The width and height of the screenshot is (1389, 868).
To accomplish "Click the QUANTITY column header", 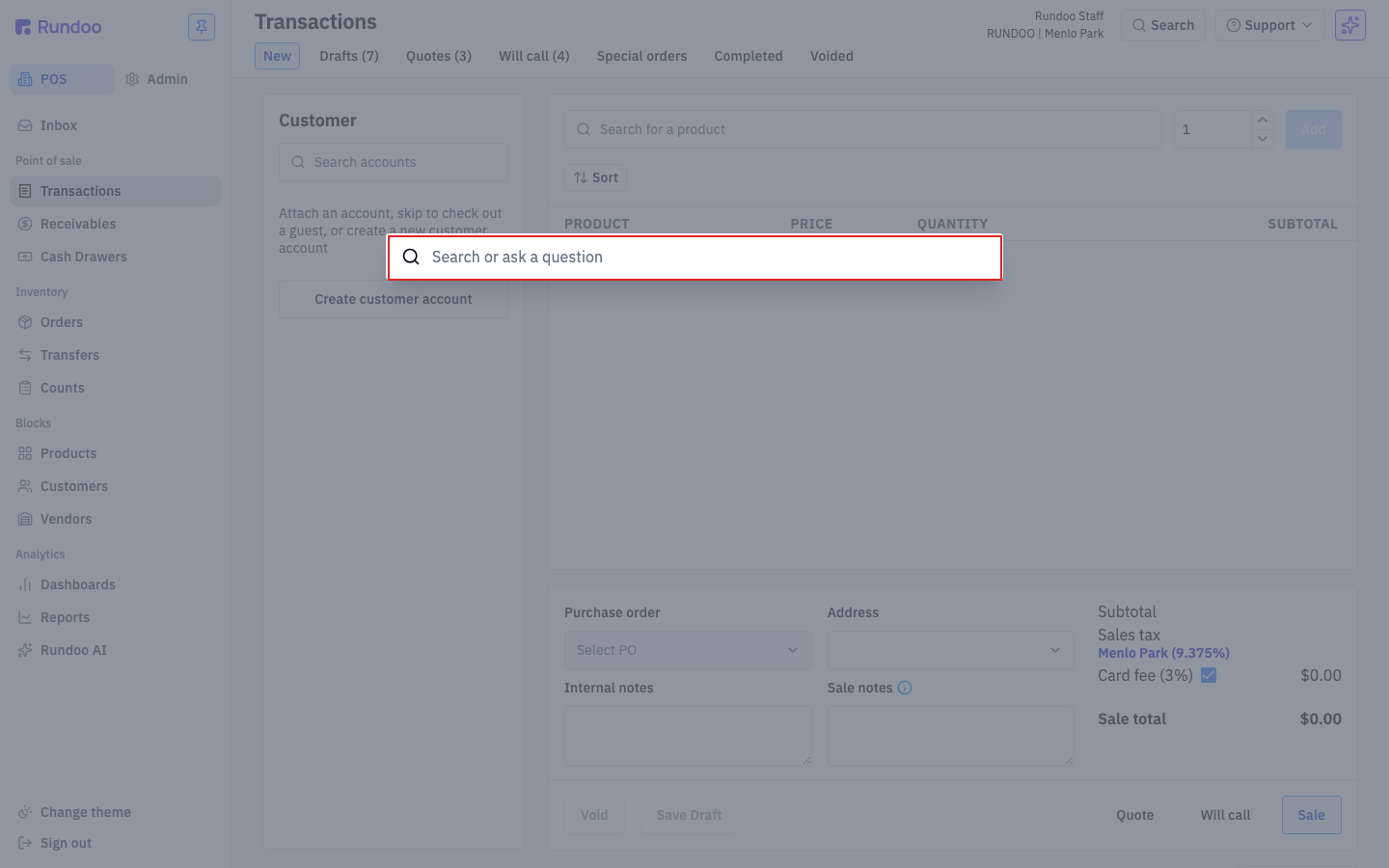I will [952, 224].
